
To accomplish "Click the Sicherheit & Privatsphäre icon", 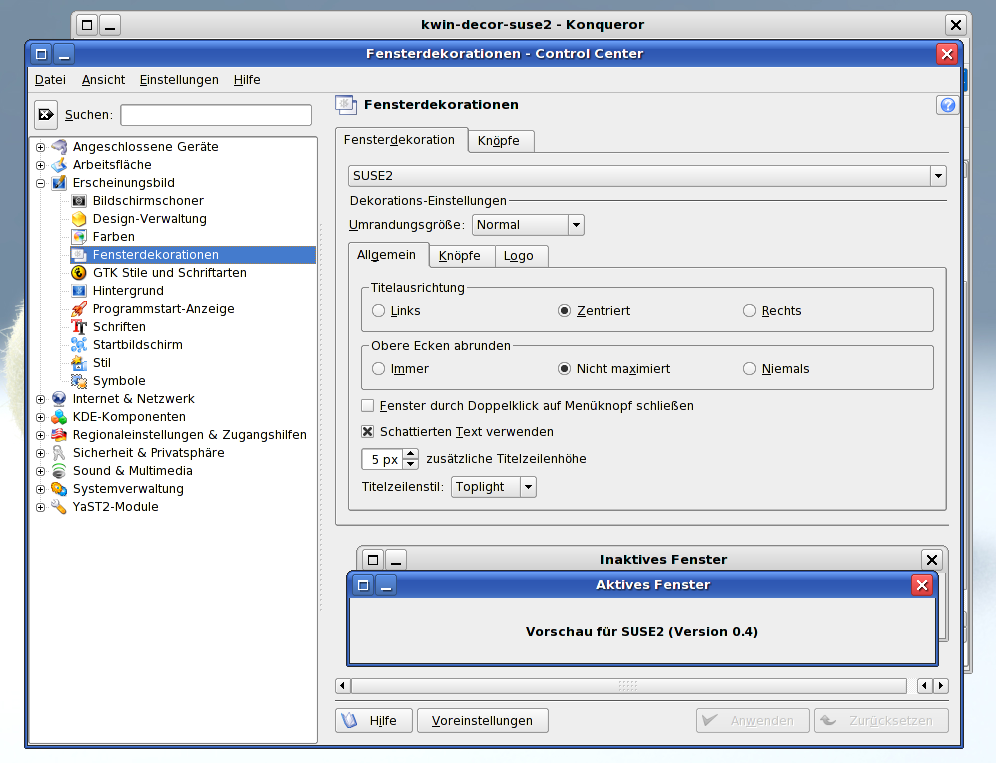I will click(x=59, y=453).
